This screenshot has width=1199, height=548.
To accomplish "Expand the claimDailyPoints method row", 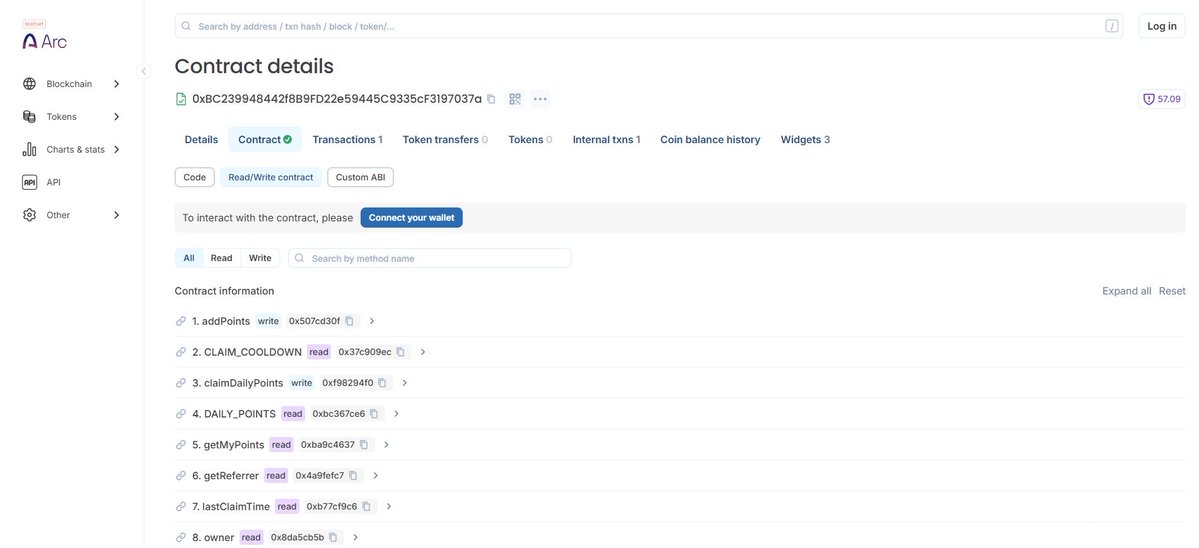I will (405, 383).
